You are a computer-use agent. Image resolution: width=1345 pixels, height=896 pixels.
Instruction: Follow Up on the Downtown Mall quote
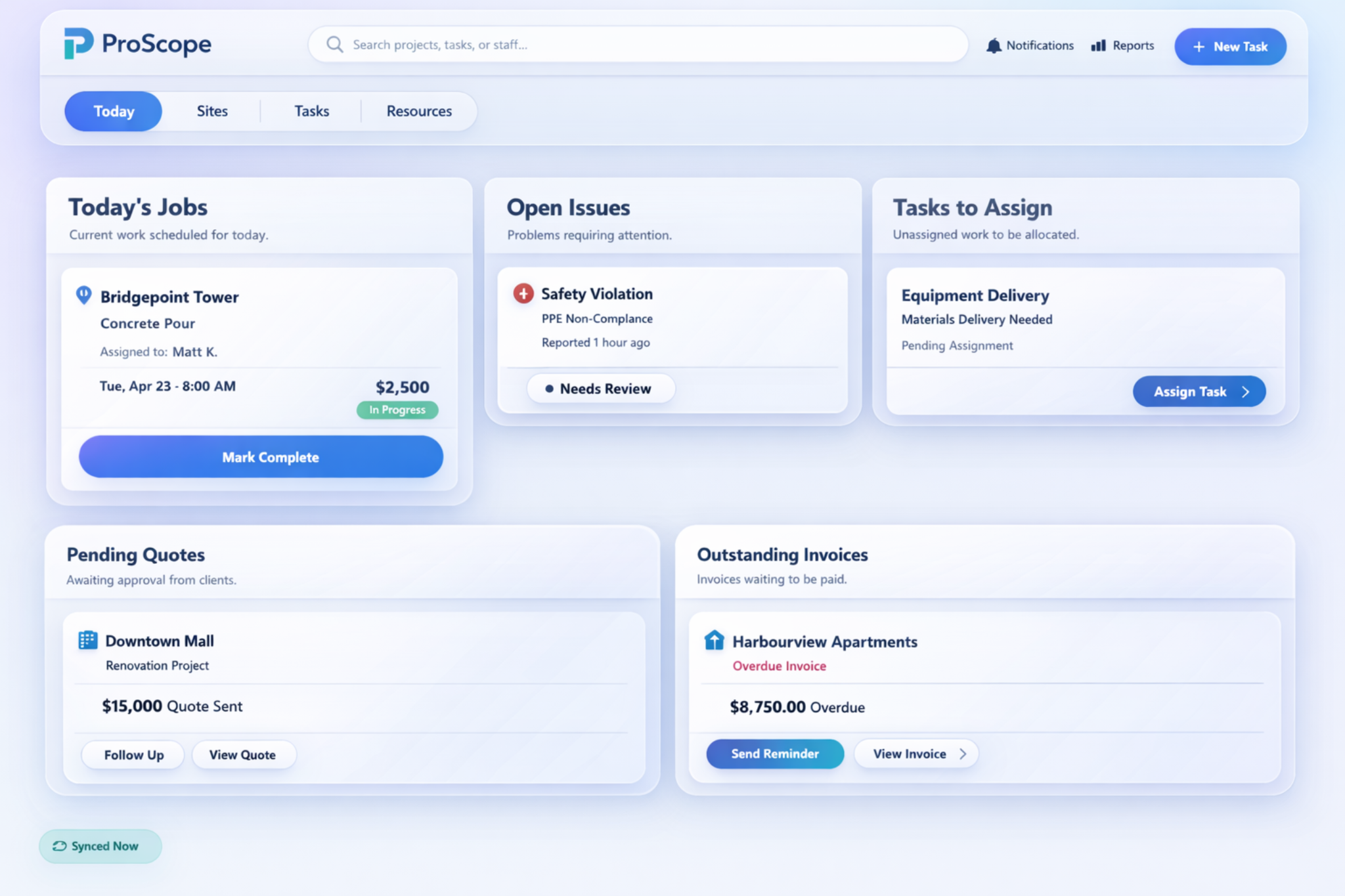132,754
